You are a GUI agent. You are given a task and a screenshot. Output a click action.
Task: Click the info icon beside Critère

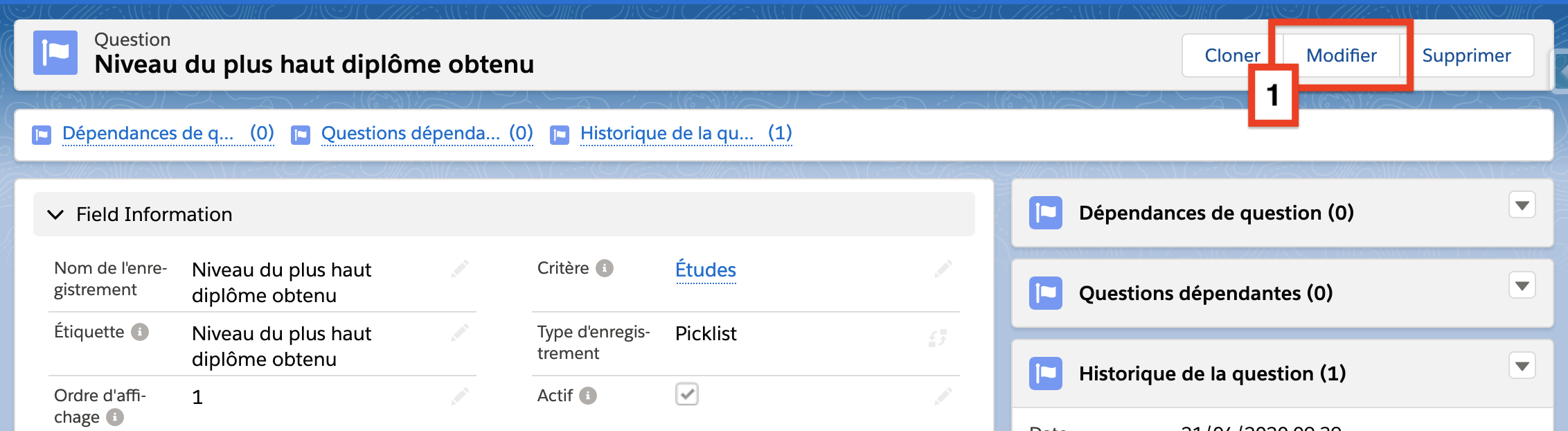pos(604,267)
